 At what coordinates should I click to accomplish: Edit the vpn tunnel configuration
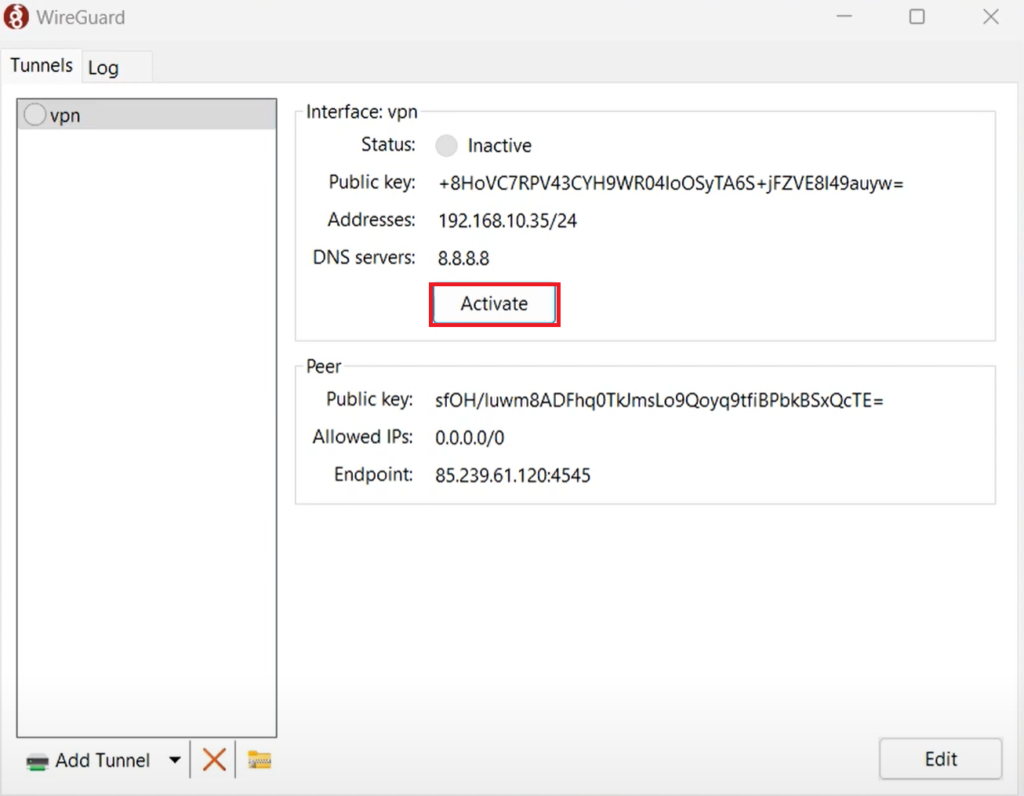pos(939,758)
